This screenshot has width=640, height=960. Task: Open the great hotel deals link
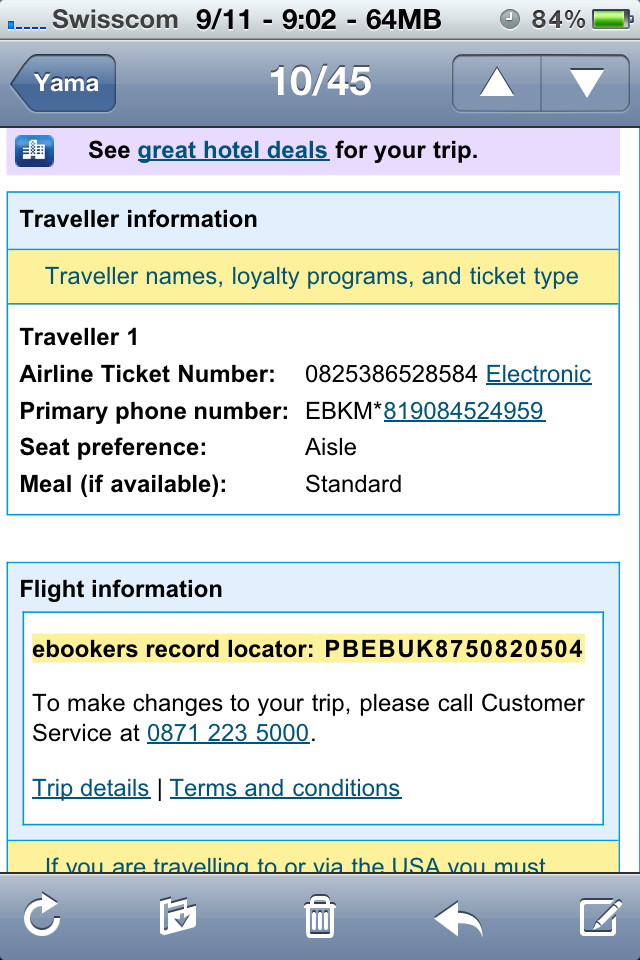[233, 150]
